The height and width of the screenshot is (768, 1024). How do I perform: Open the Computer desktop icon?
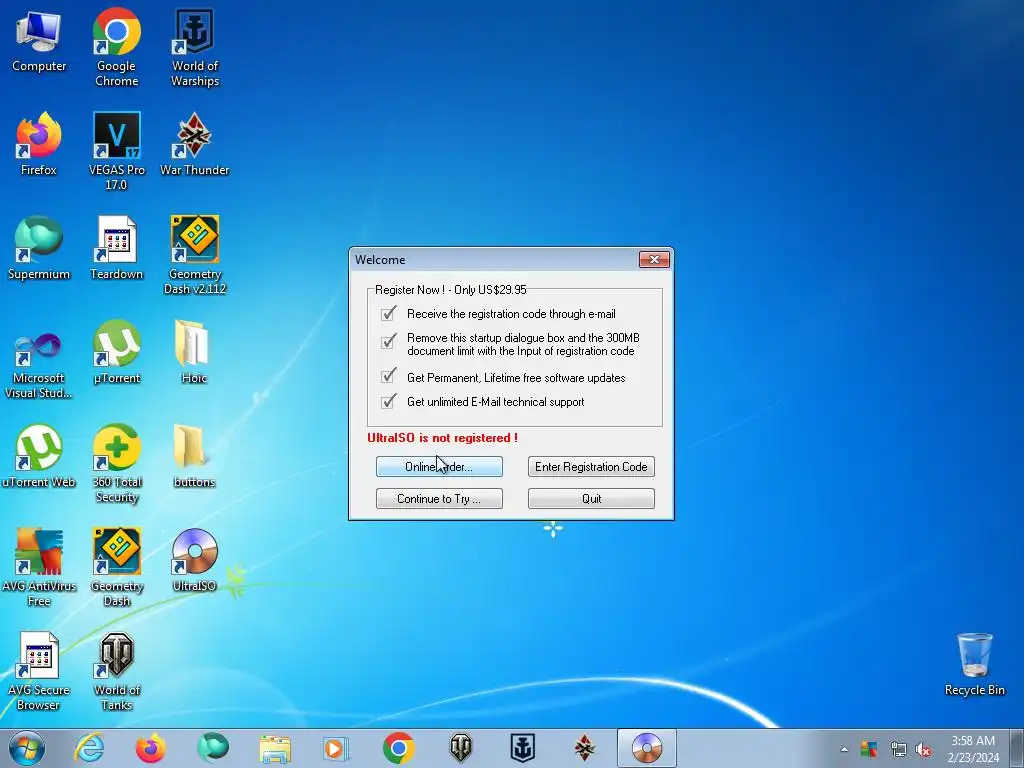(x=39, y=42)
